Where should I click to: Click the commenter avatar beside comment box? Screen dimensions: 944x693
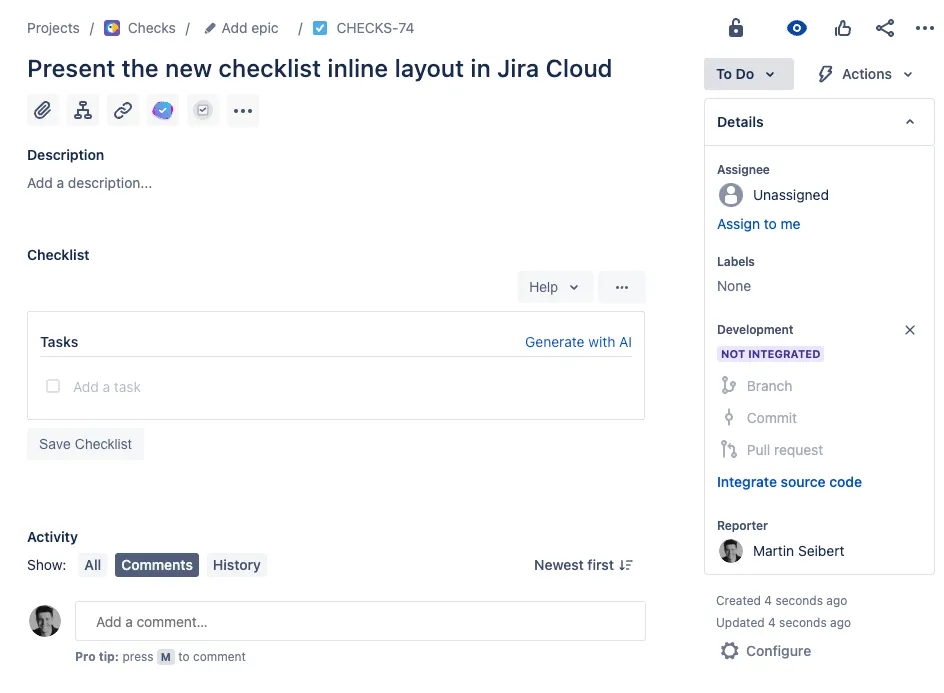(45, 621)
